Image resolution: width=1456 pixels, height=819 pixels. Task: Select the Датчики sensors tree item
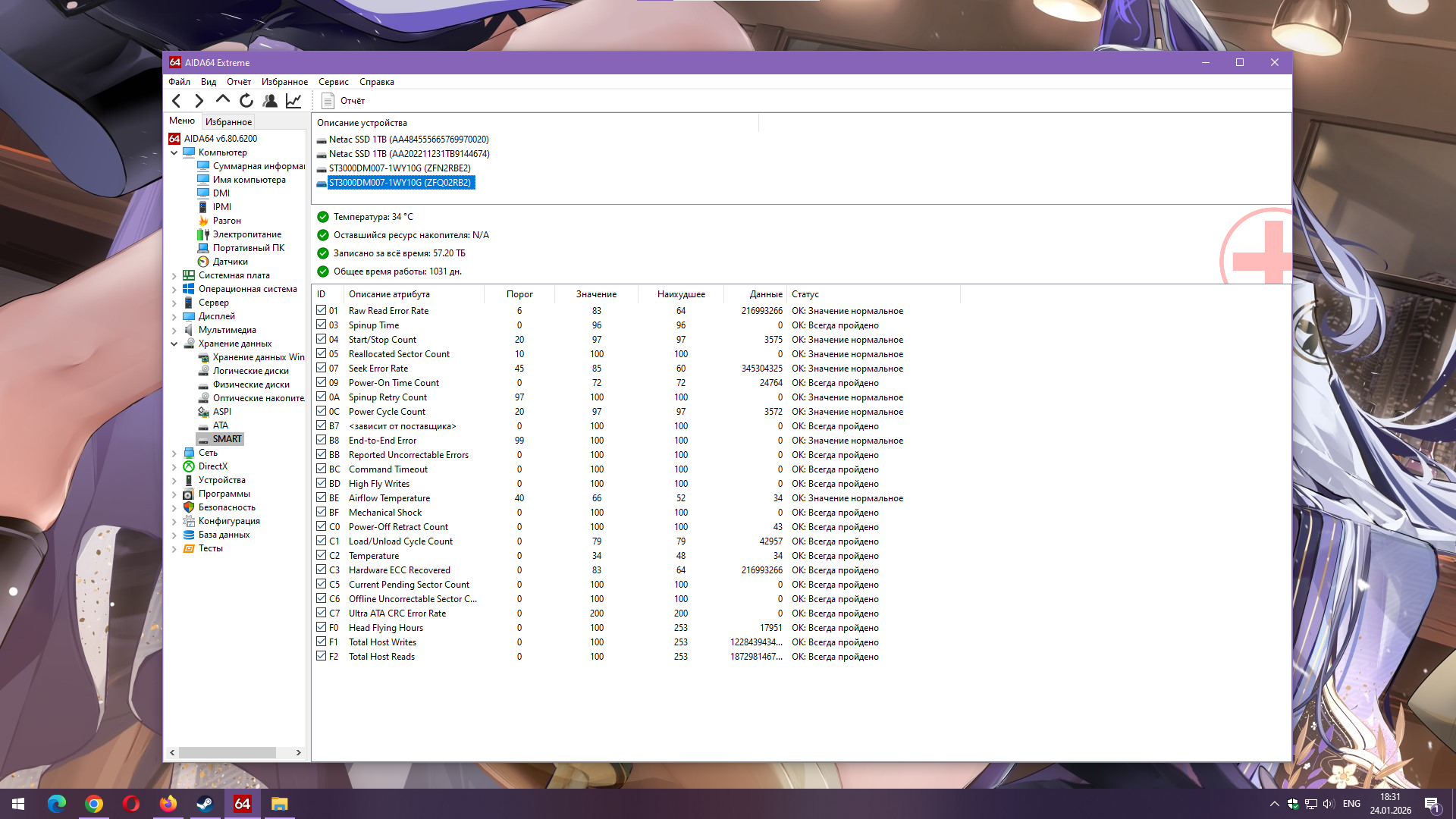230,262
